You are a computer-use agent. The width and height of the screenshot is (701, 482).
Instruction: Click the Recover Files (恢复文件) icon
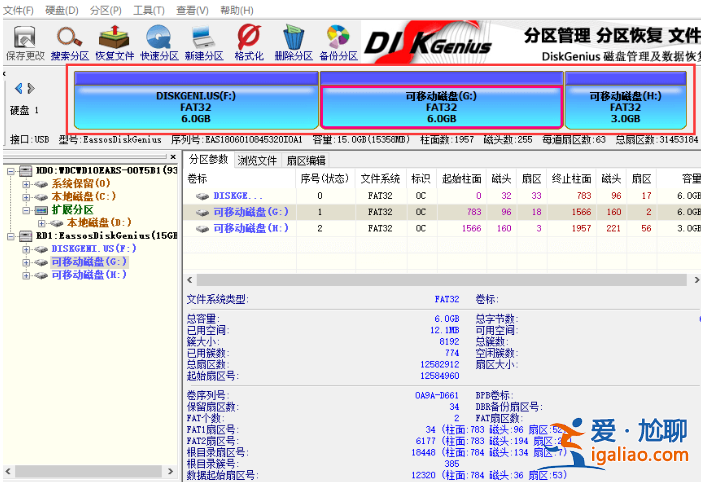(114, 37)
